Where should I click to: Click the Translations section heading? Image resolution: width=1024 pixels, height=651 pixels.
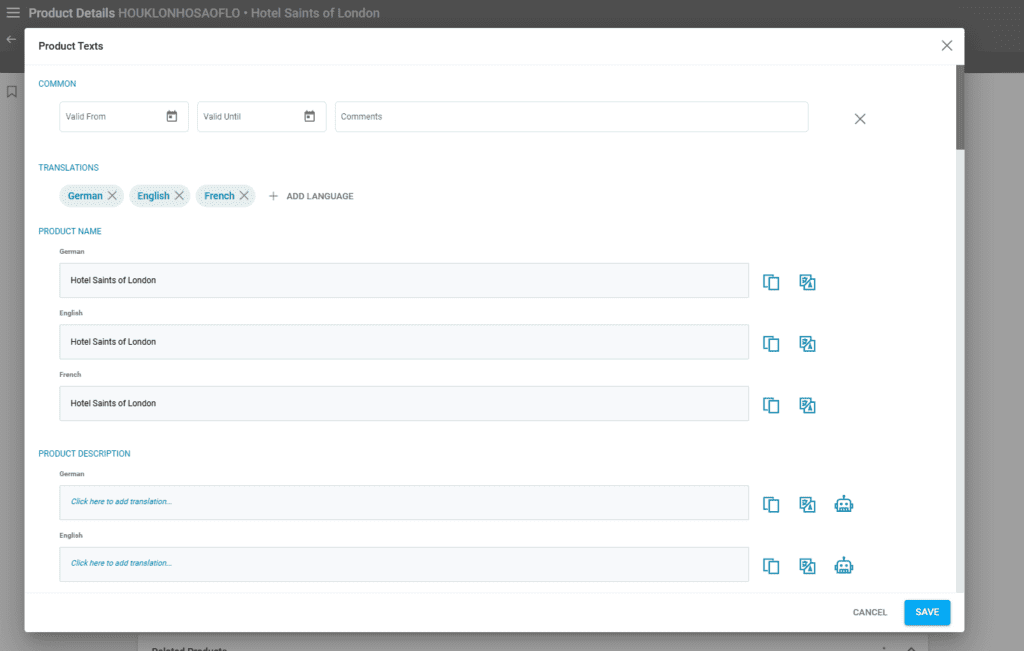coord(69,167)
